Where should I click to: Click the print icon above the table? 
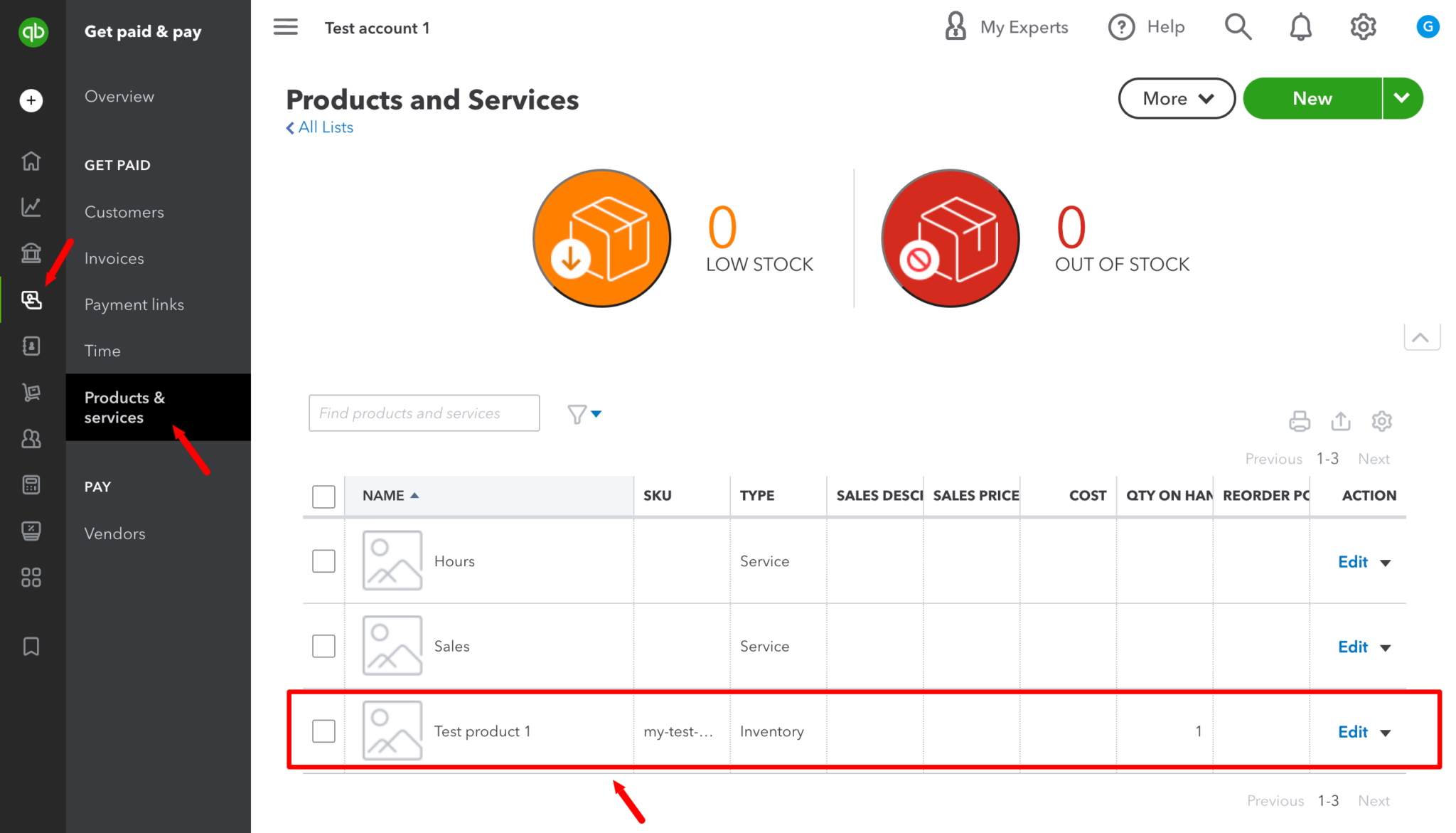click(x=1300, y=420)
